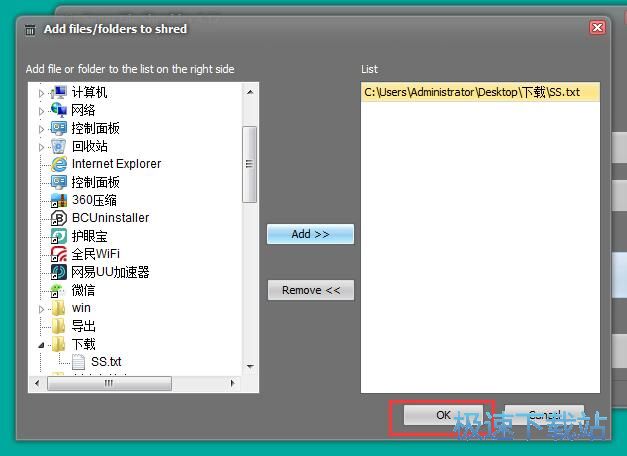Click the 控制面板 icon below Internet Explorer
The width and height of the screenshot is (627, 456).
(x=59, y=182)
